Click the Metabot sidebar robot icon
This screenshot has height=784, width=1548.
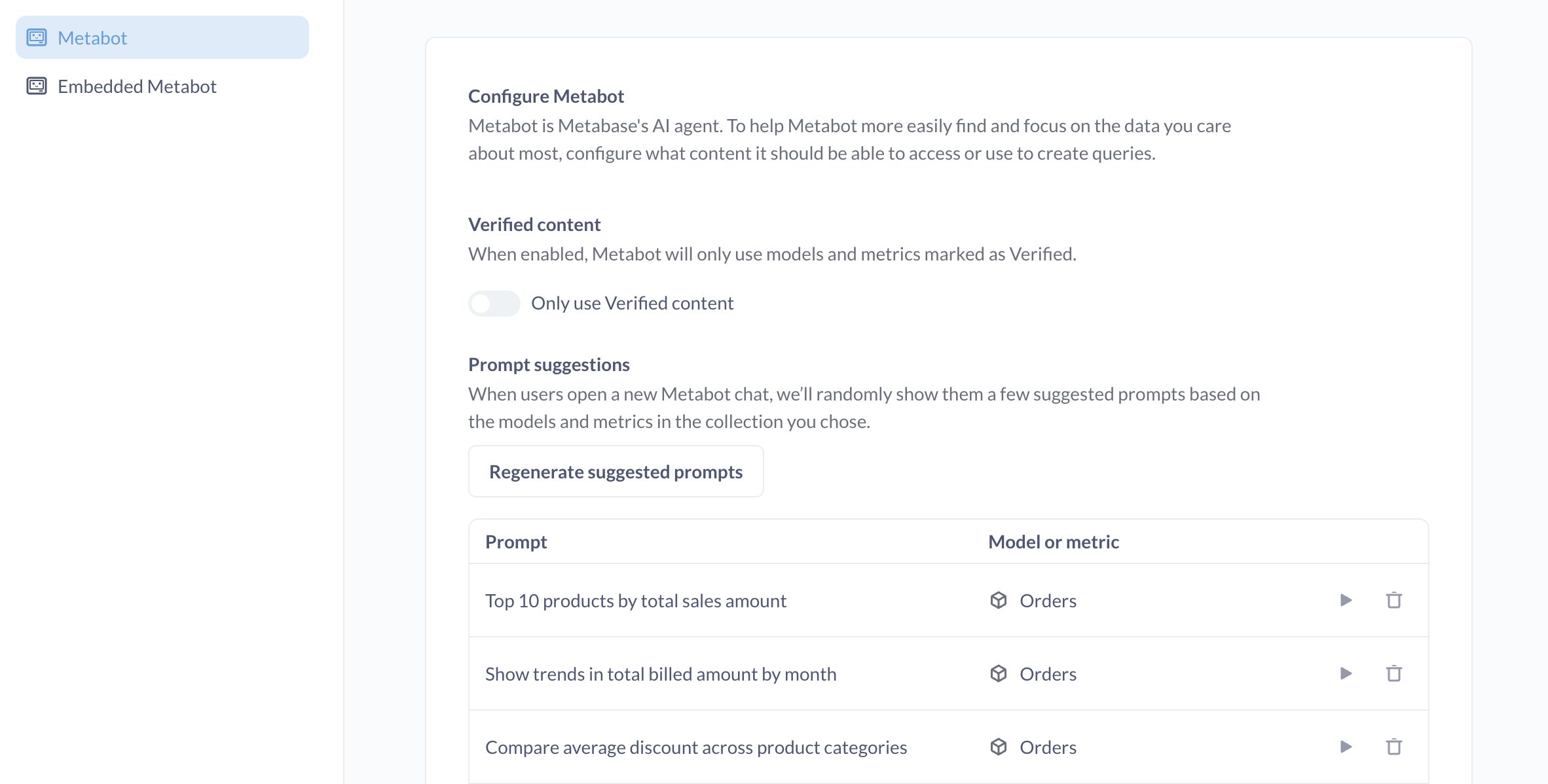pyautogui.click(x=37, y=38)
